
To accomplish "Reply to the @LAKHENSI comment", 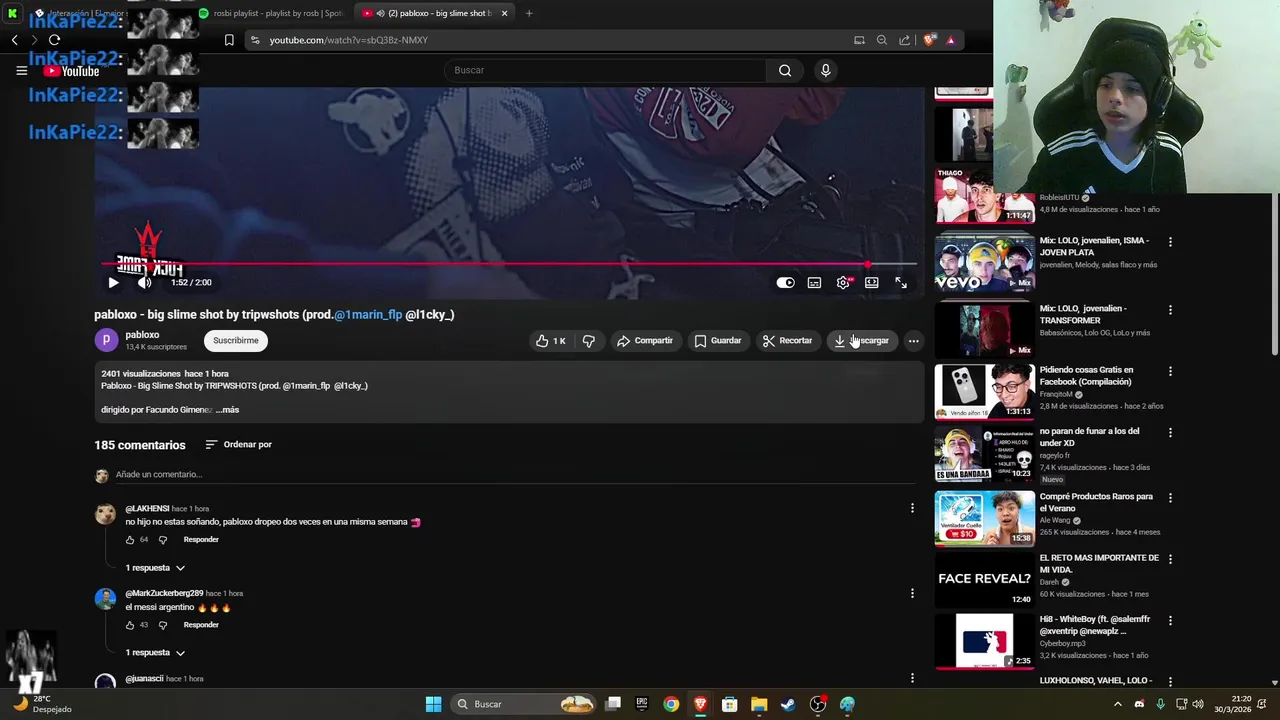I will tap(201, 540).
